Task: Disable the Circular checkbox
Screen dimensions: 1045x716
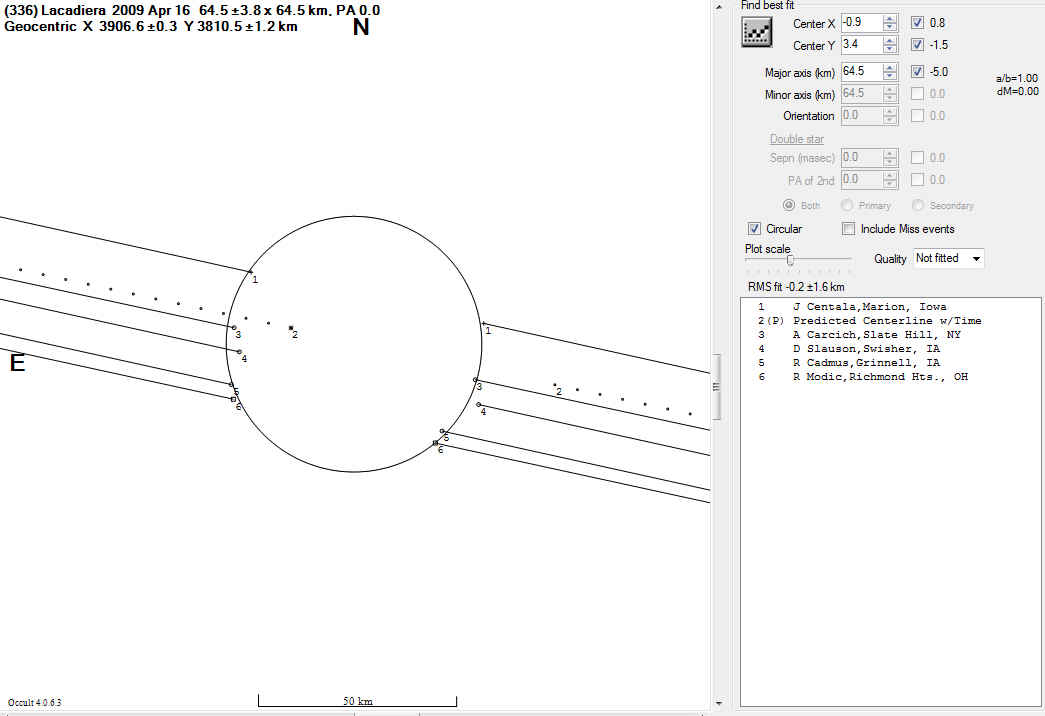Action: [x=755, y=229]
